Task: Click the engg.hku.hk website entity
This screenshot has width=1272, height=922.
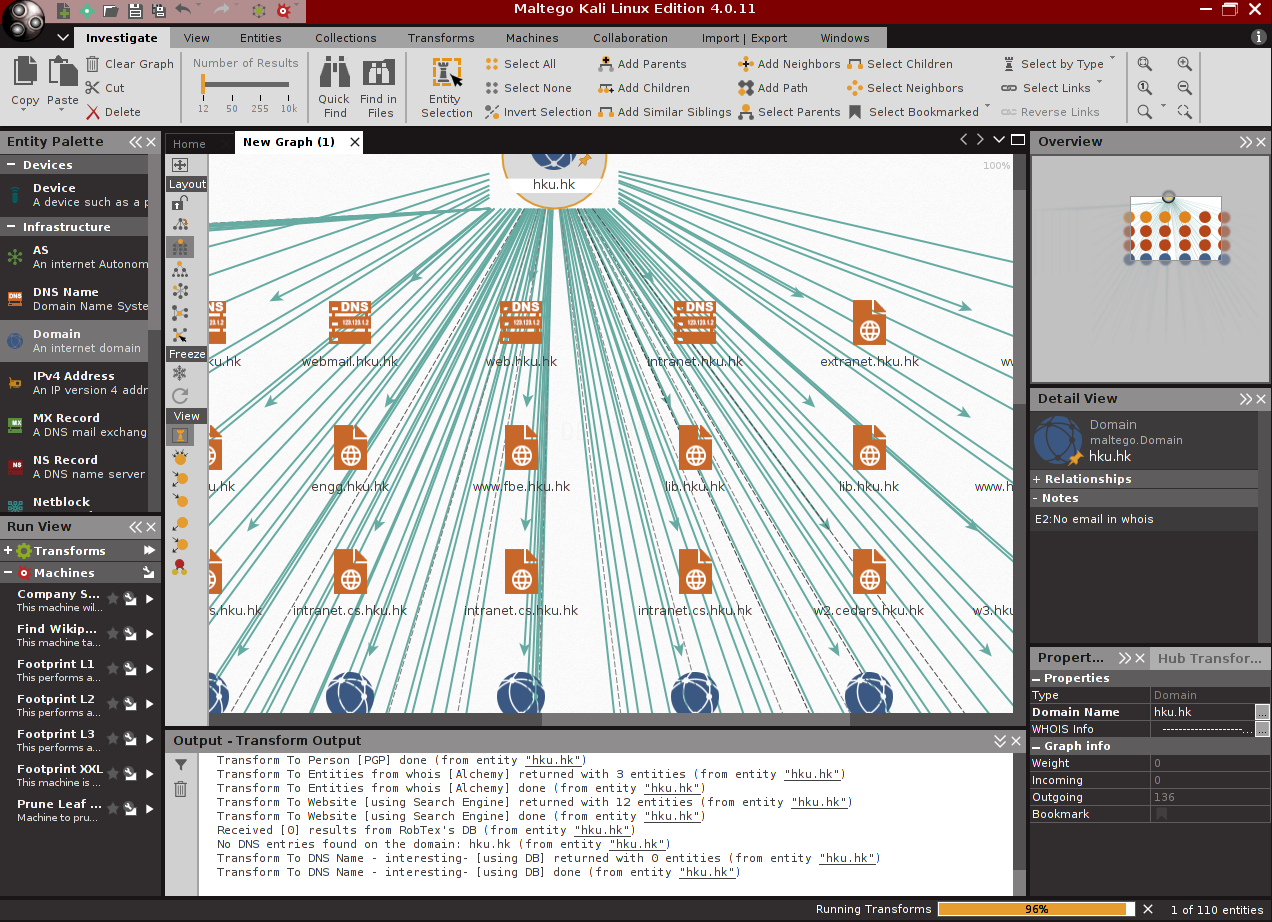Action: click(350, 447)
